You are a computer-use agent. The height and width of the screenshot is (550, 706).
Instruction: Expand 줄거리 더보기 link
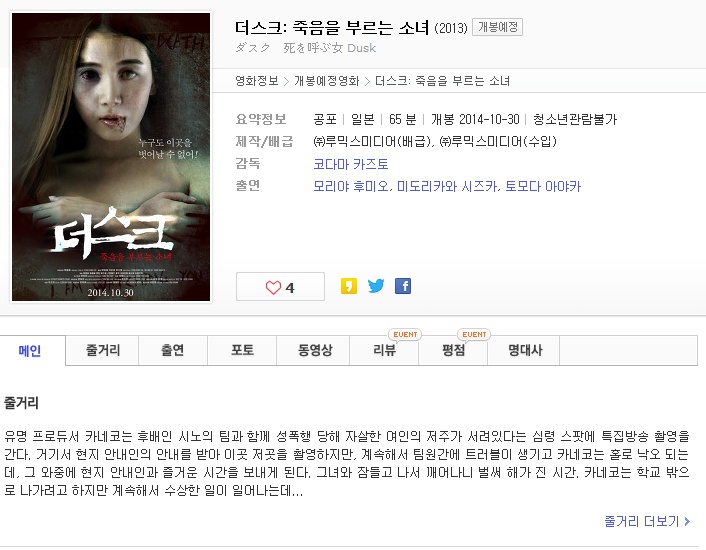pyautogui.click(x=647, y=521)
